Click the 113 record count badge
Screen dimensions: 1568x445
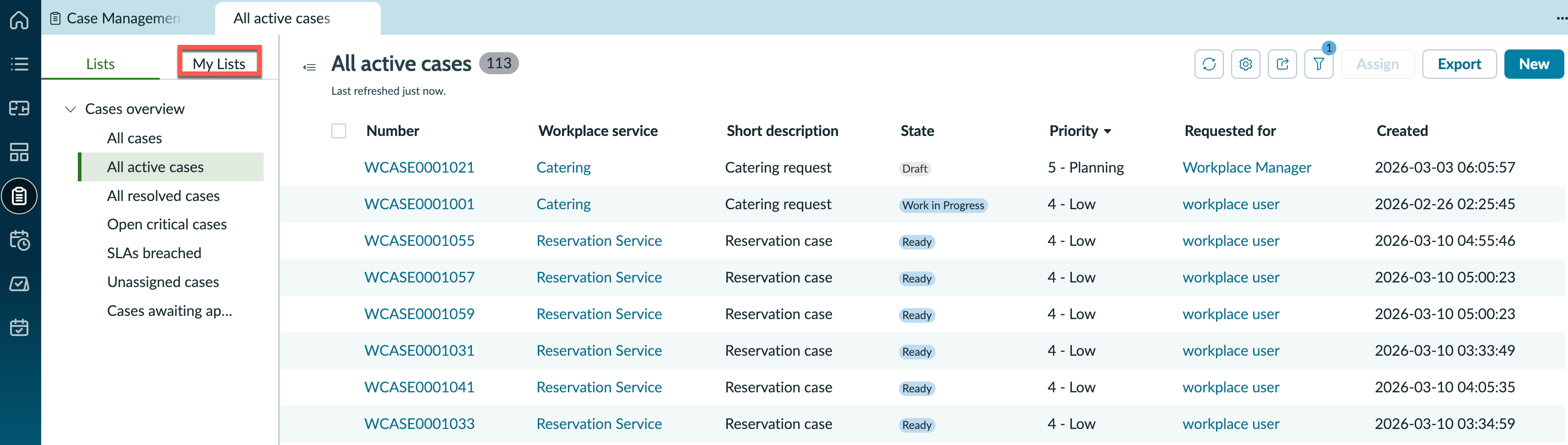[x=498, y=63]
